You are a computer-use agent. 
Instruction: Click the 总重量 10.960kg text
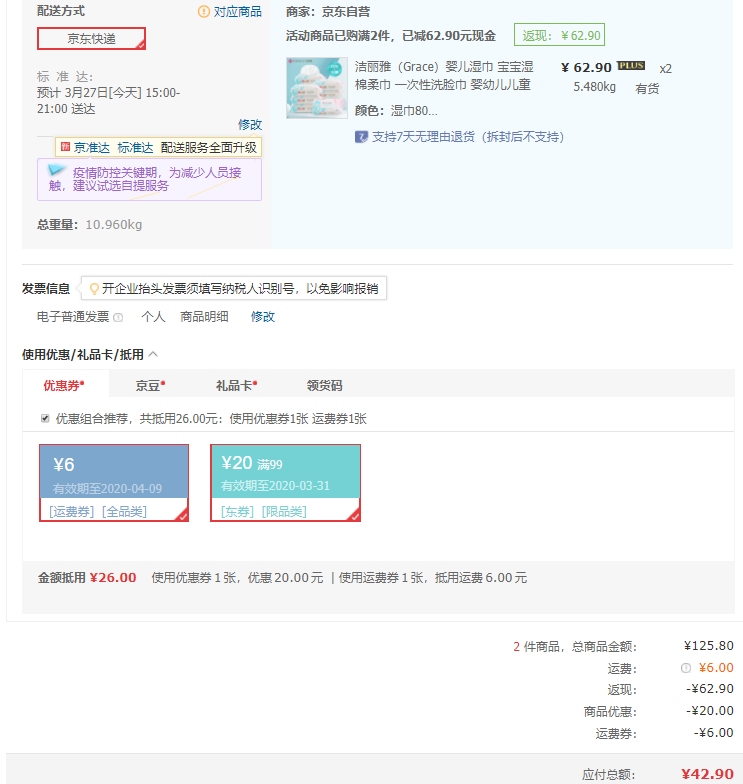[x=90, y=224]
